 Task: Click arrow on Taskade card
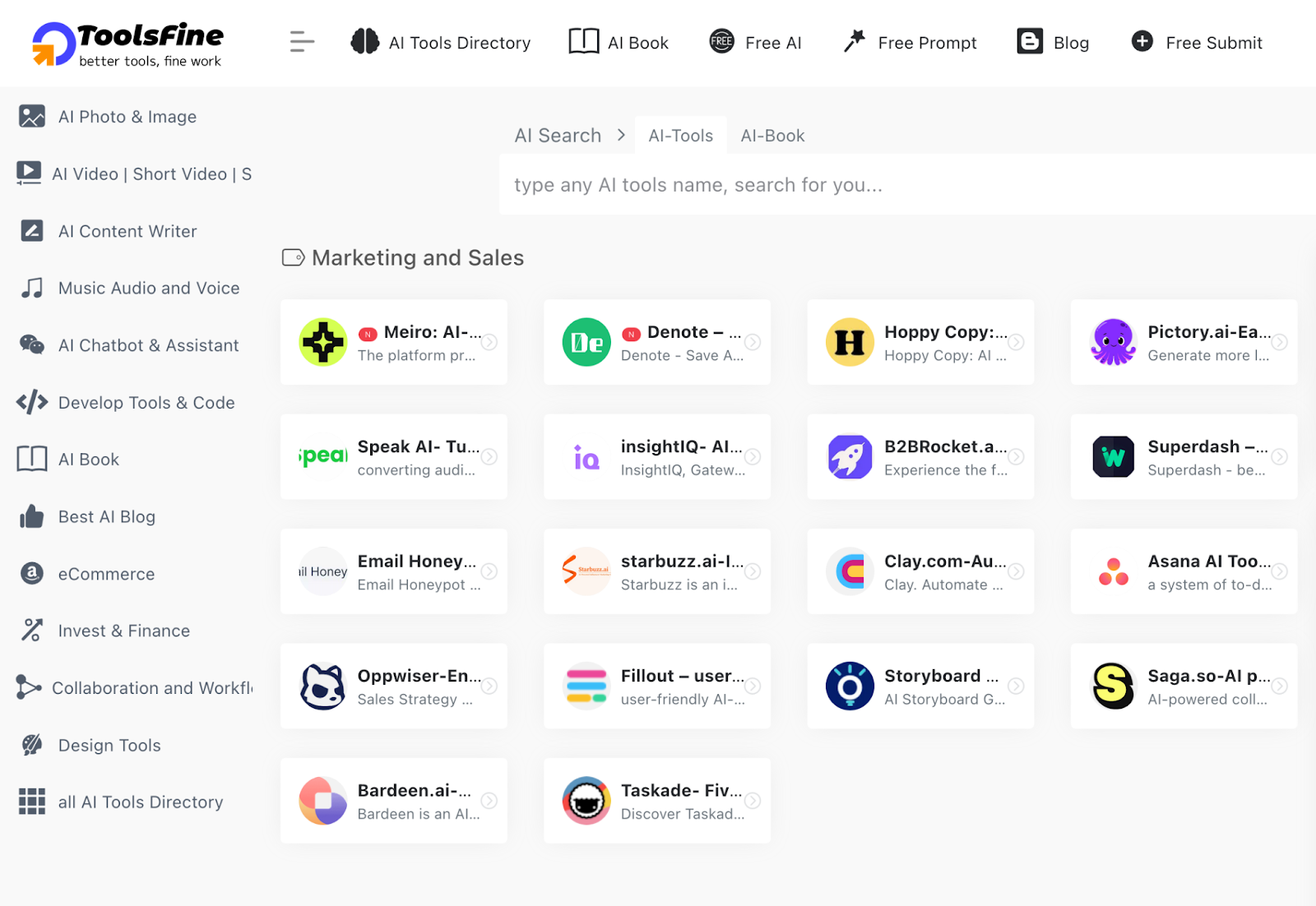(x=753, y=801)
